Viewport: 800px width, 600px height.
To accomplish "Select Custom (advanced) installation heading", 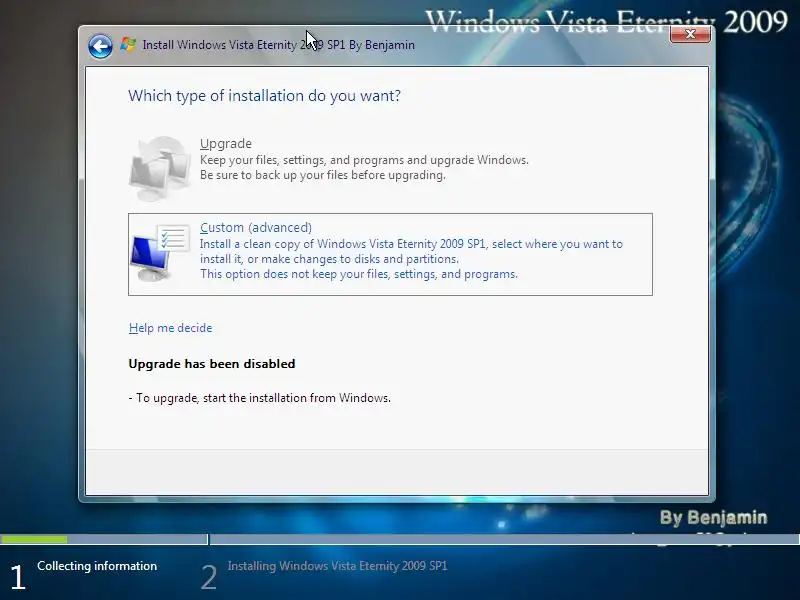I will (x=256, y=227).
